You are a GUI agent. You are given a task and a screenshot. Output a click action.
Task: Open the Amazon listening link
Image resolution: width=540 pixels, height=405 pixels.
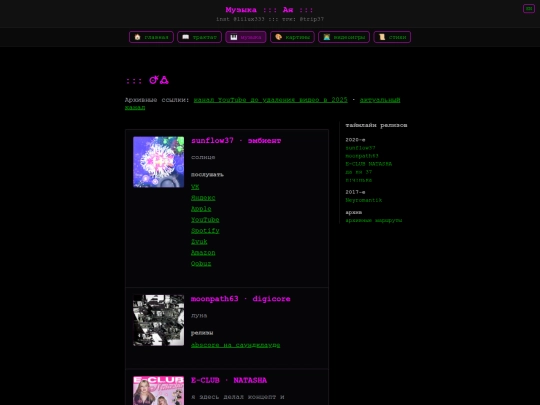click(x=203, y=253)
